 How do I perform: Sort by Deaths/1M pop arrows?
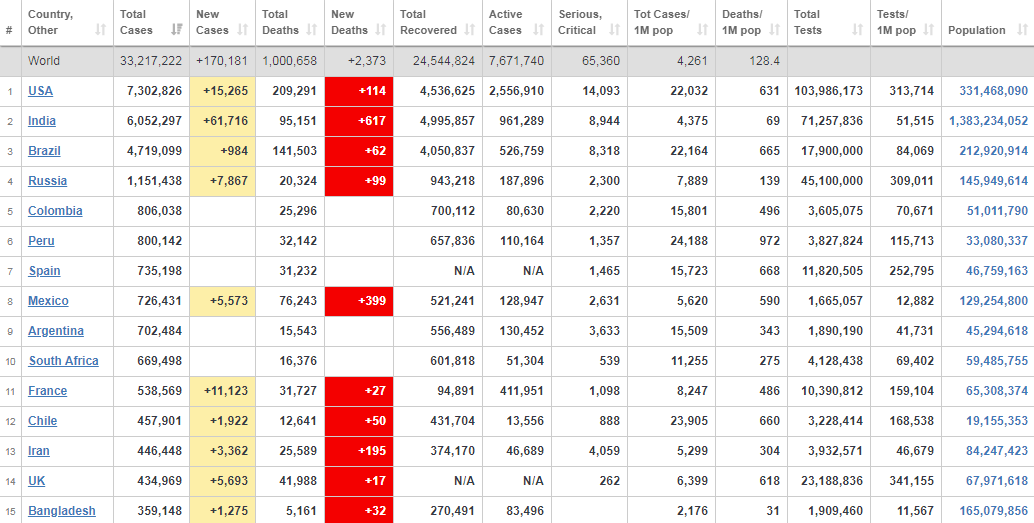(775, 30)
